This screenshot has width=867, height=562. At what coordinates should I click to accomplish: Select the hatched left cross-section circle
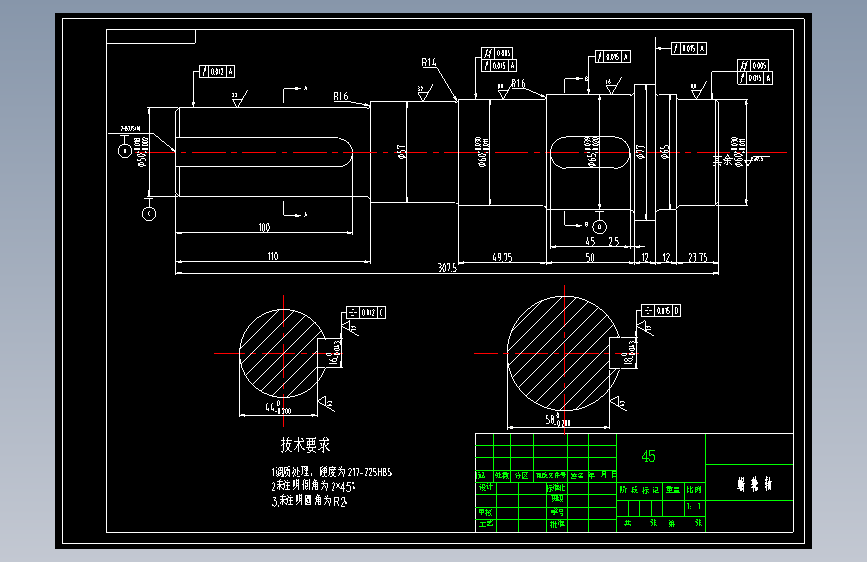pyautogui.click(x=282, y=353)
